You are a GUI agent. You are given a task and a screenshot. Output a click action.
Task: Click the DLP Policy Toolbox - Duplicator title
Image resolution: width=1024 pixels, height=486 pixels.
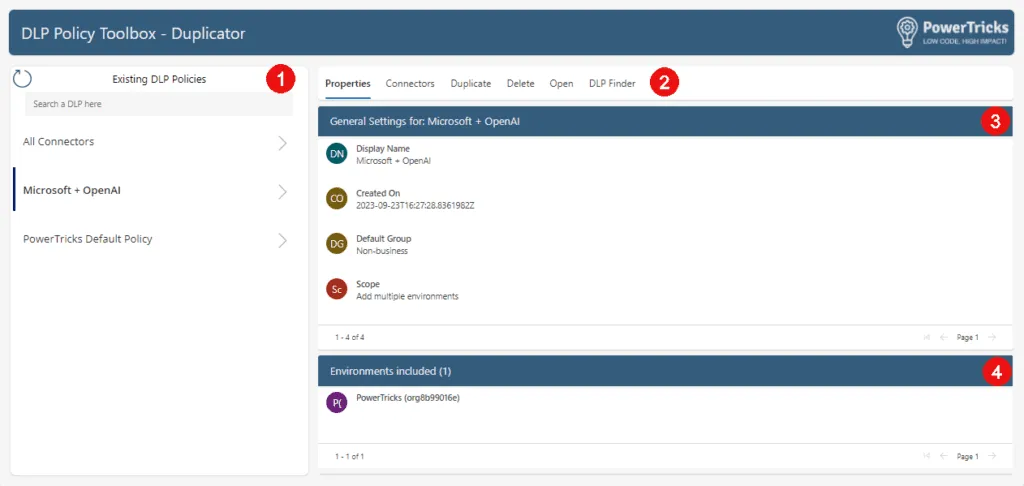tap(133, 33)
